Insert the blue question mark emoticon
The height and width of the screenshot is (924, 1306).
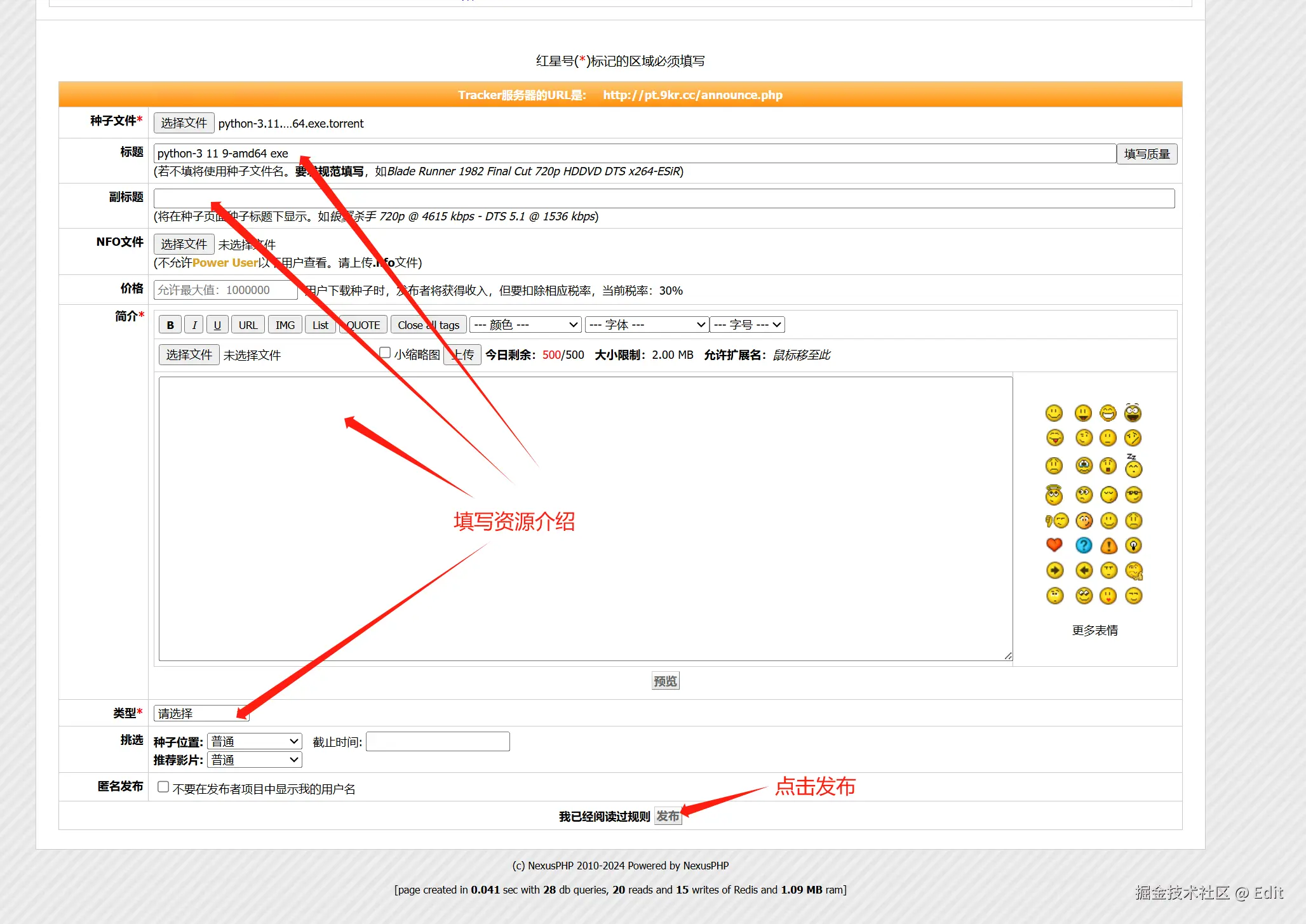pyautogui.click(x=1084, y=545)
